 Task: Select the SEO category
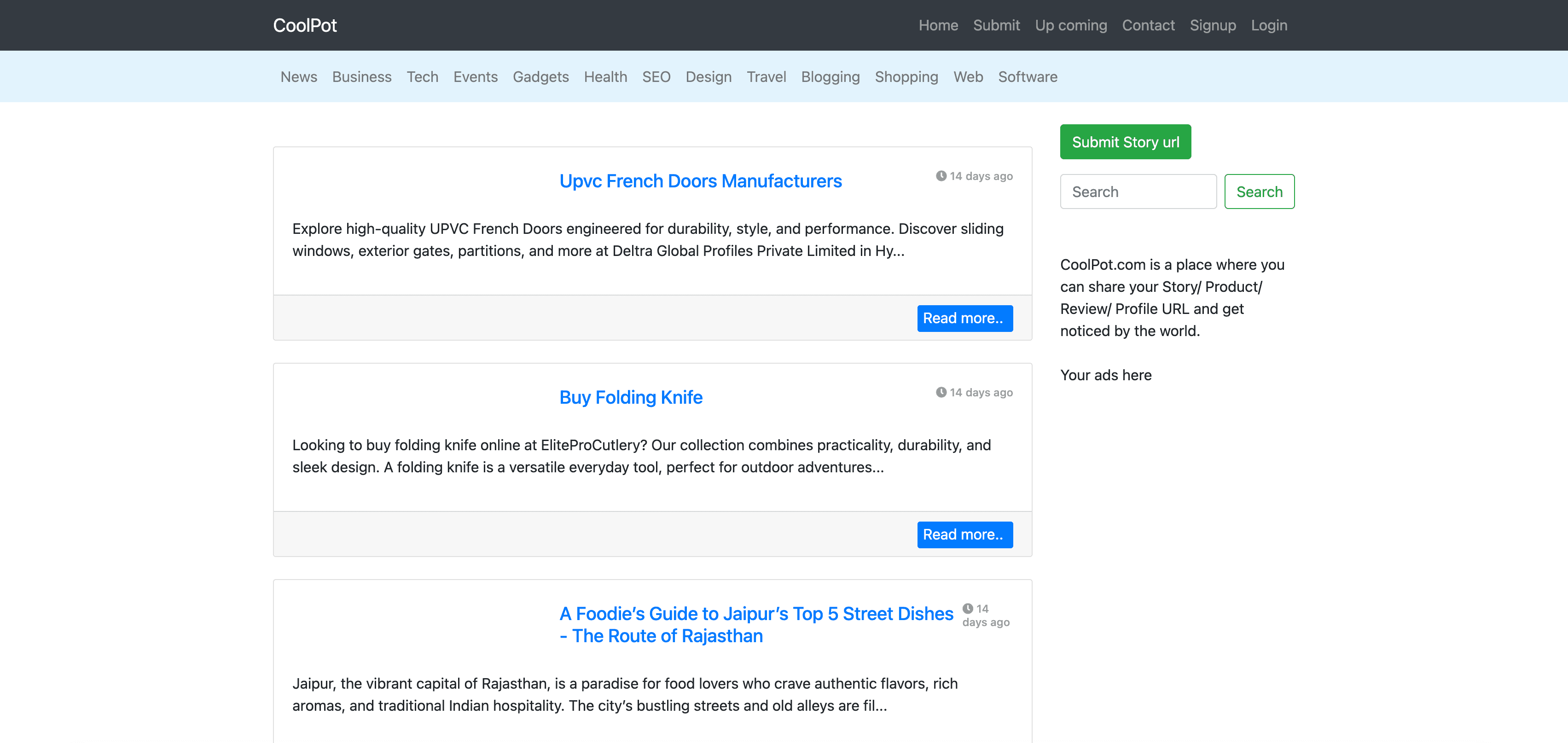(x=656, y=77)
